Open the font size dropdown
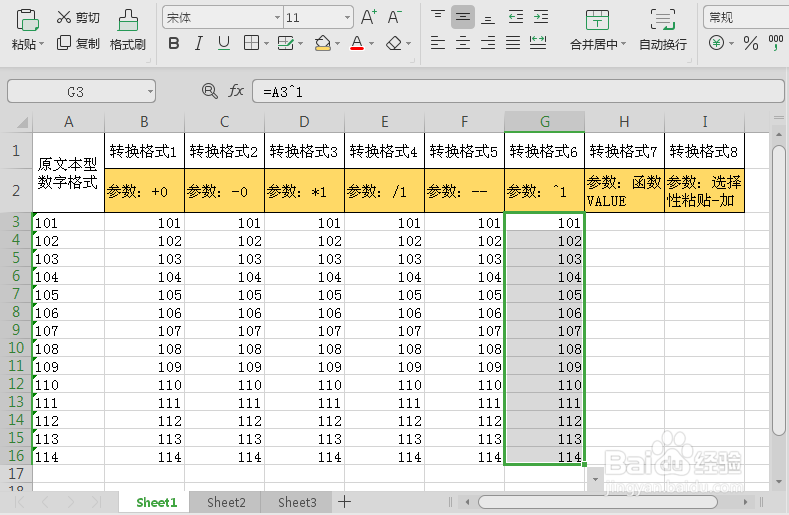Image resolution: width=789 pixels, height=515 pixels. click(347, 18)
